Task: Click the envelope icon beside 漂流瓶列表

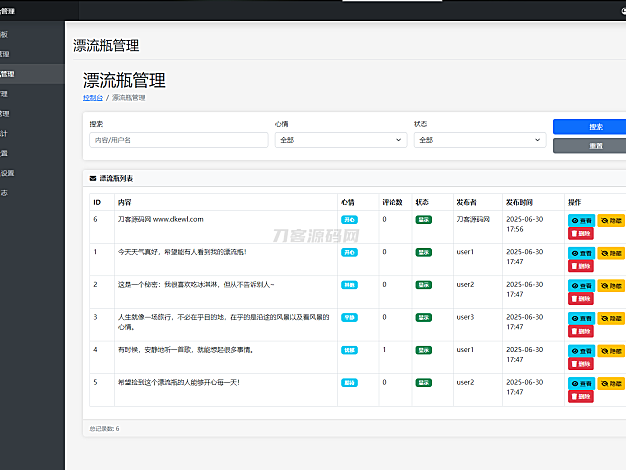Action: coord(93,178)
